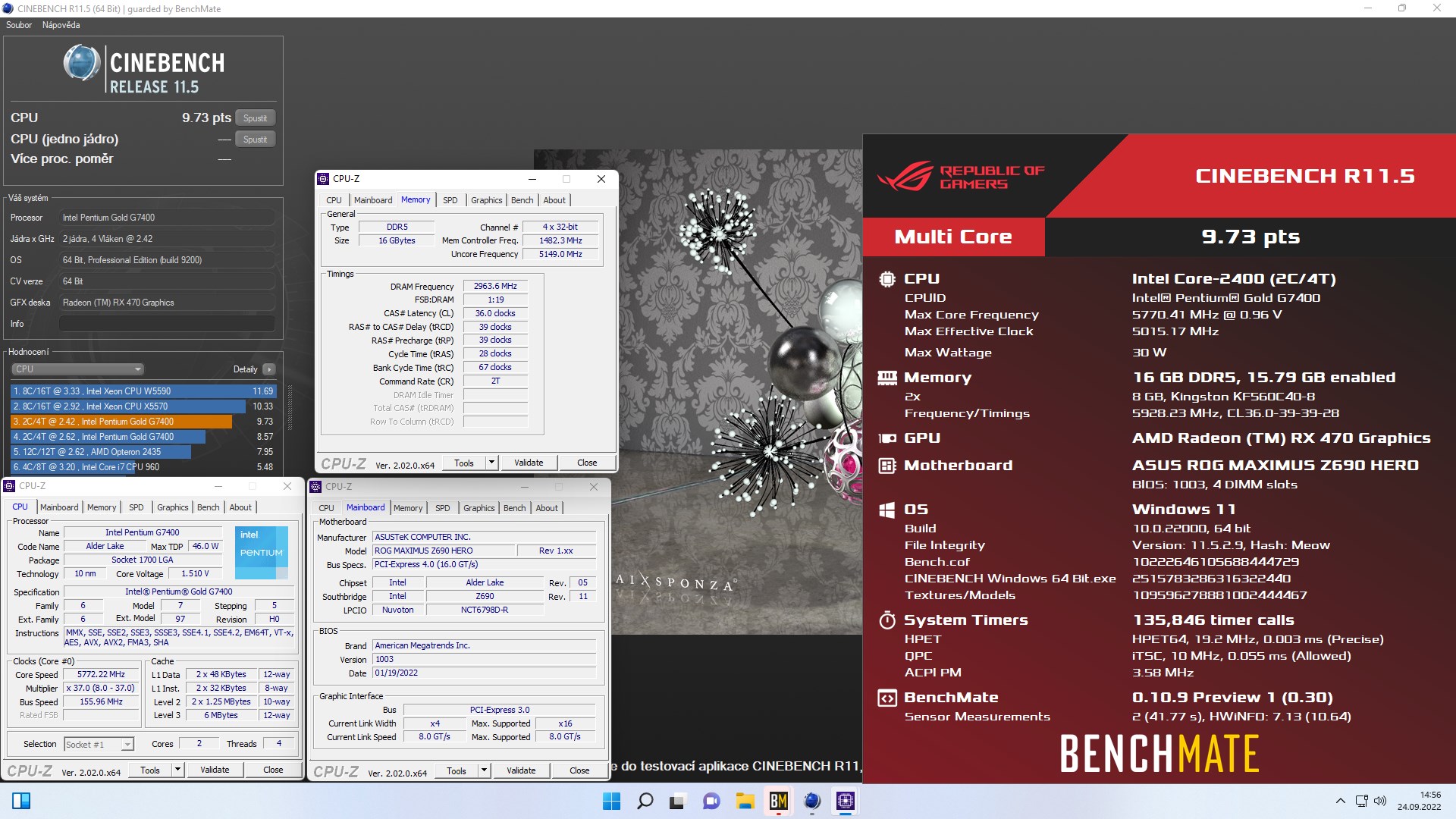Image resolution: width=1456 pixels, height=819 pixels.
Task: Open the Windows Start menu icon
Action: tap(611, 801)
